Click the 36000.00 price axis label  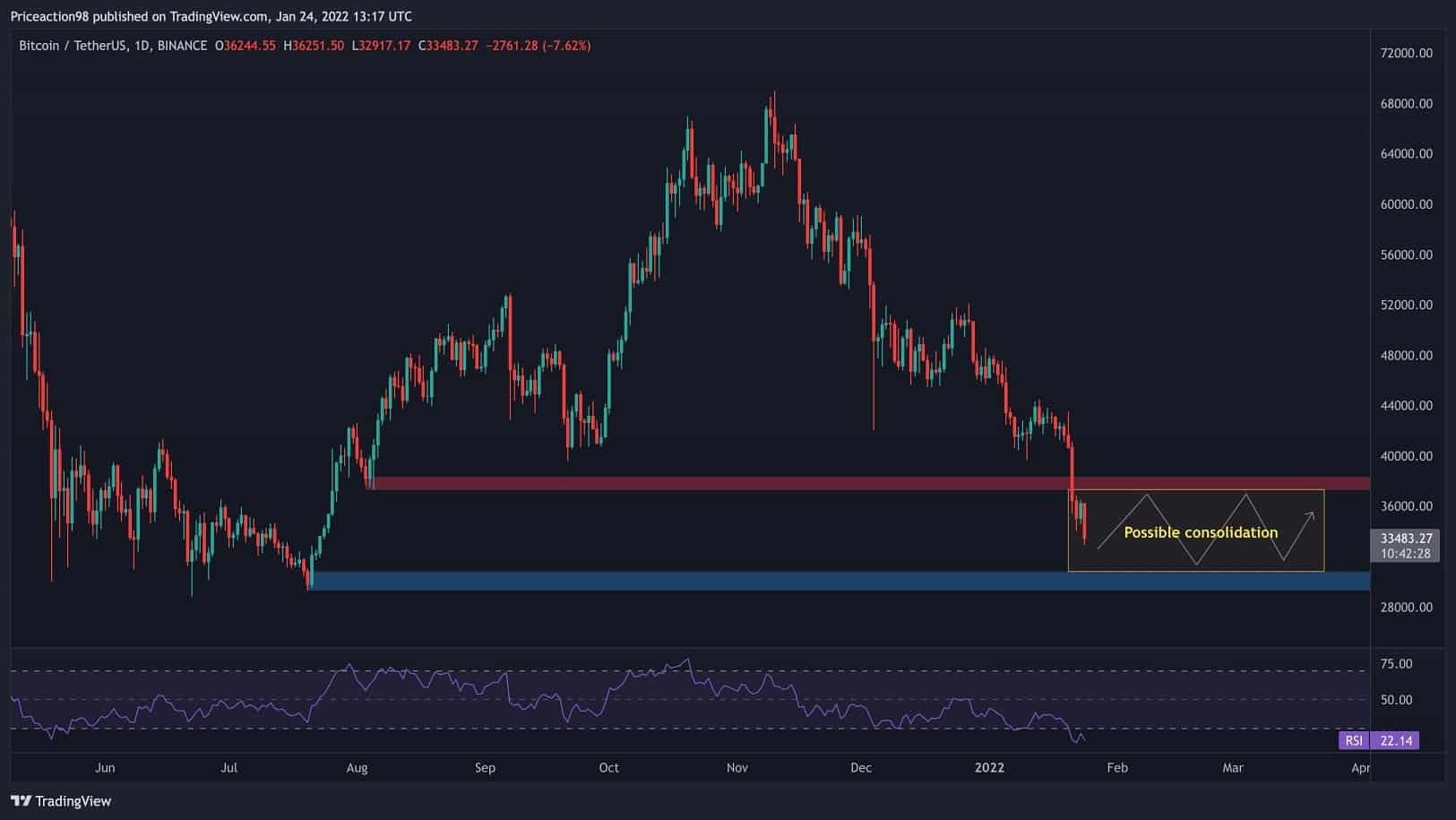(x=1407, y=505)
